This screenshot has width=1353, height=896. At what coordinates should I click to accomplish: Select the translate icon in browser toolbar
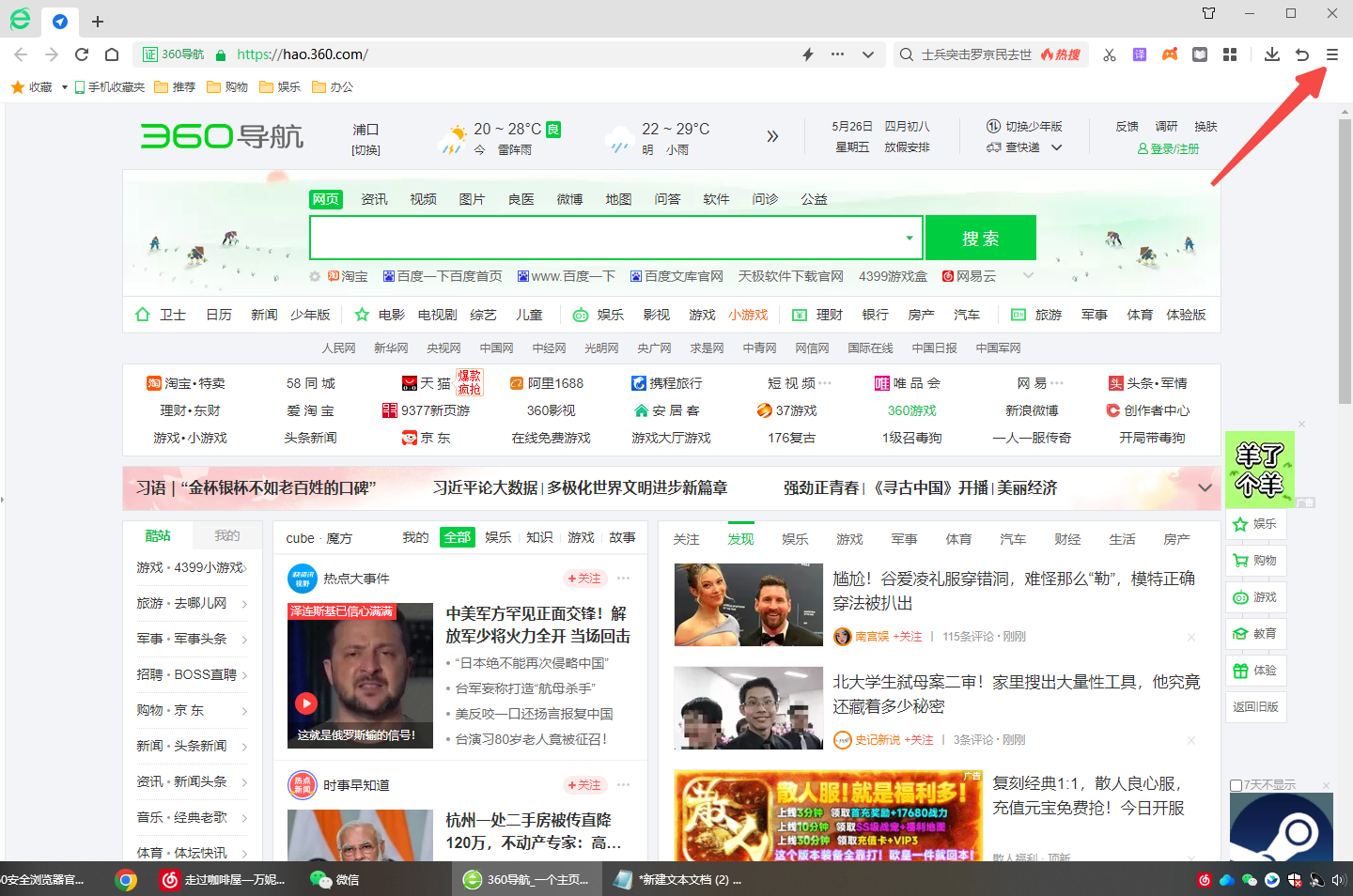coord(1139,54)
